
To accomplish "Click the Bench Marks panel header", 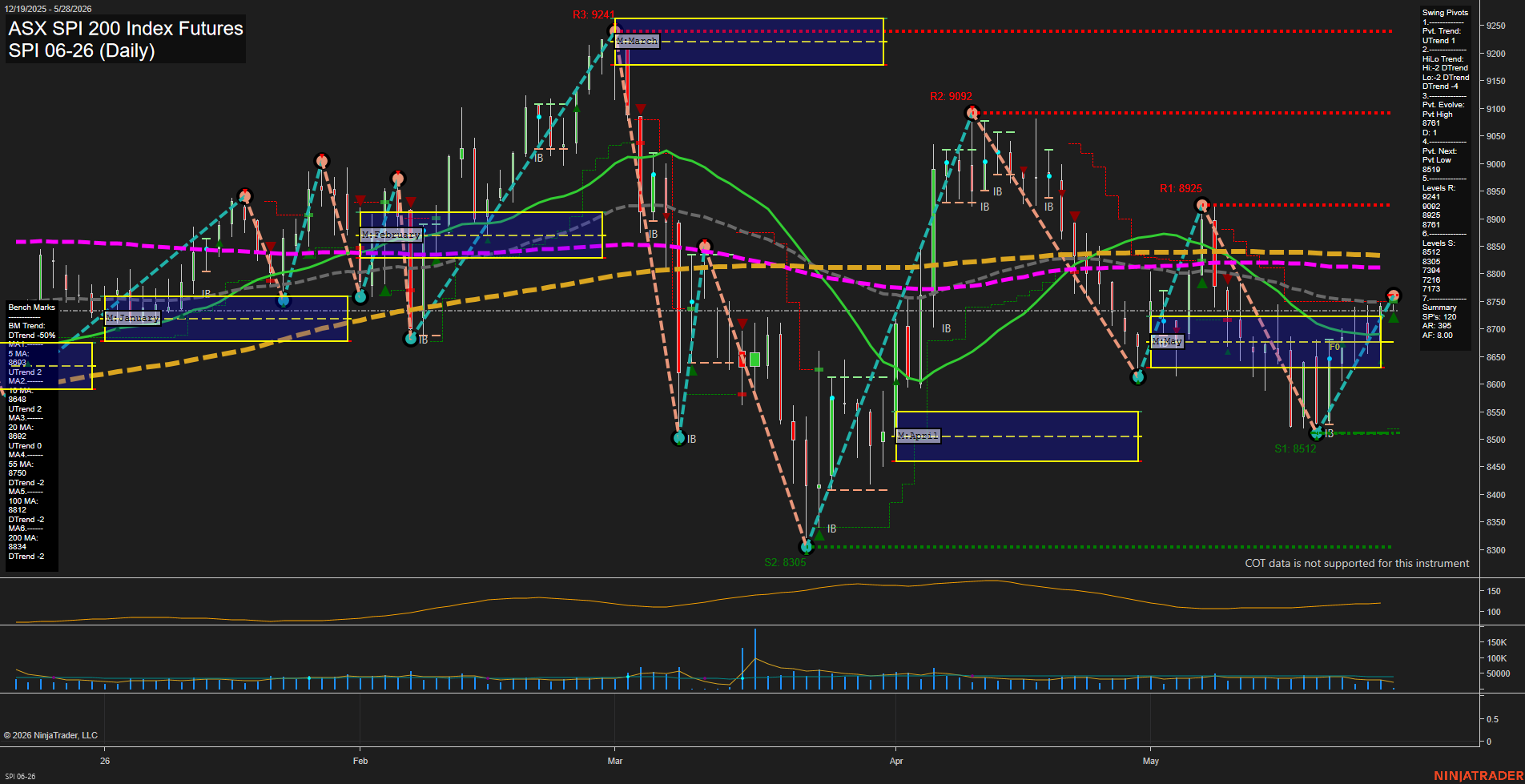I will click(x=32, y=308).
